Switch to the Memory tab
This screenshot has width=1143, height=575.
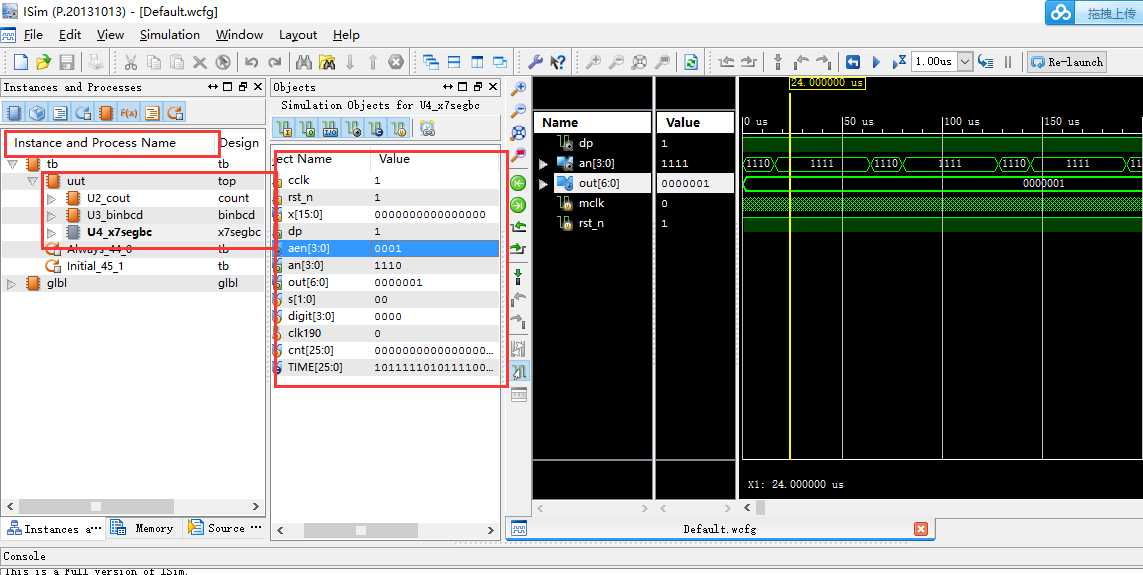[x=142, y=528]
